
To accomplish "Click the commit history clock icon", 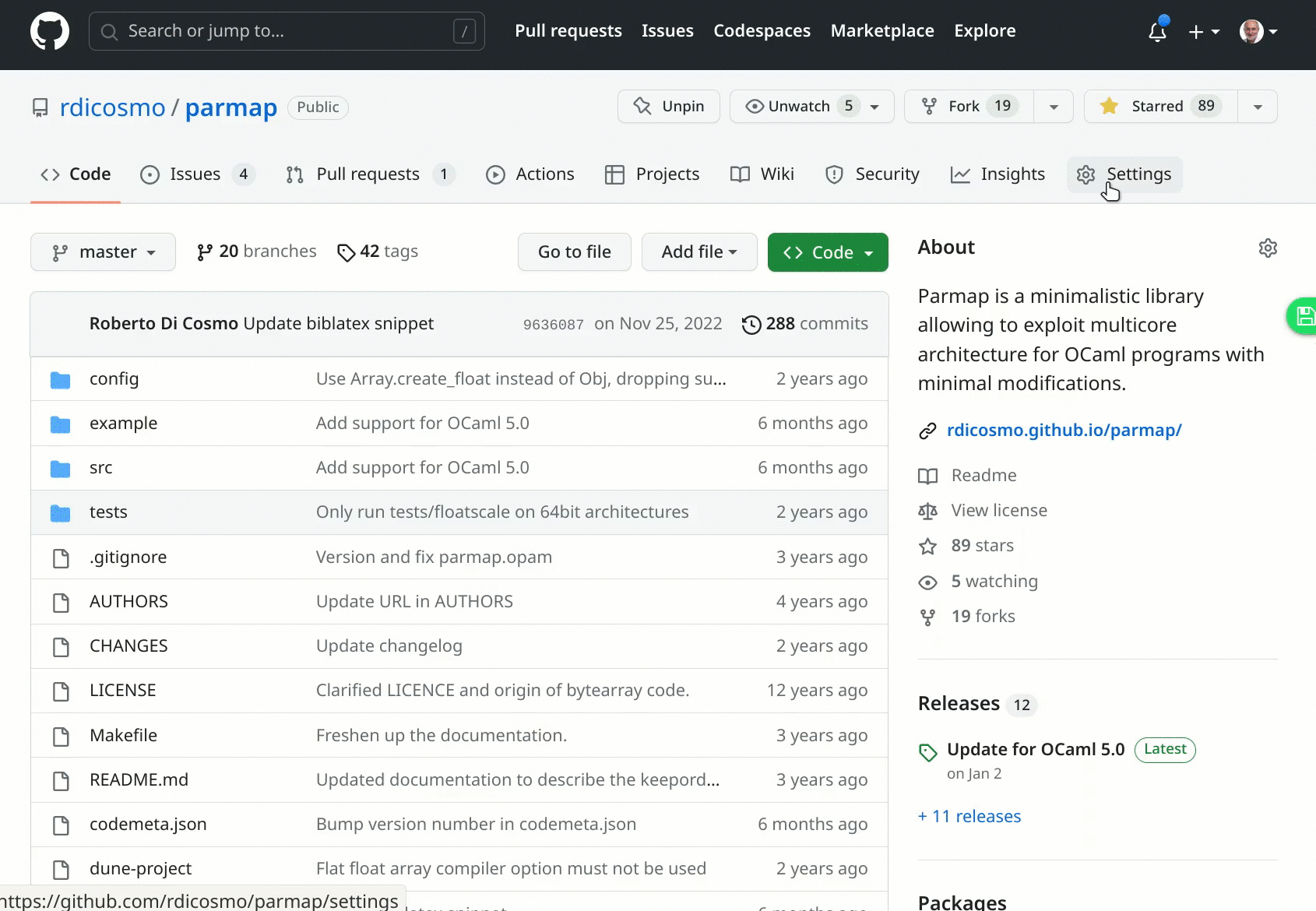I will [751, 324].
